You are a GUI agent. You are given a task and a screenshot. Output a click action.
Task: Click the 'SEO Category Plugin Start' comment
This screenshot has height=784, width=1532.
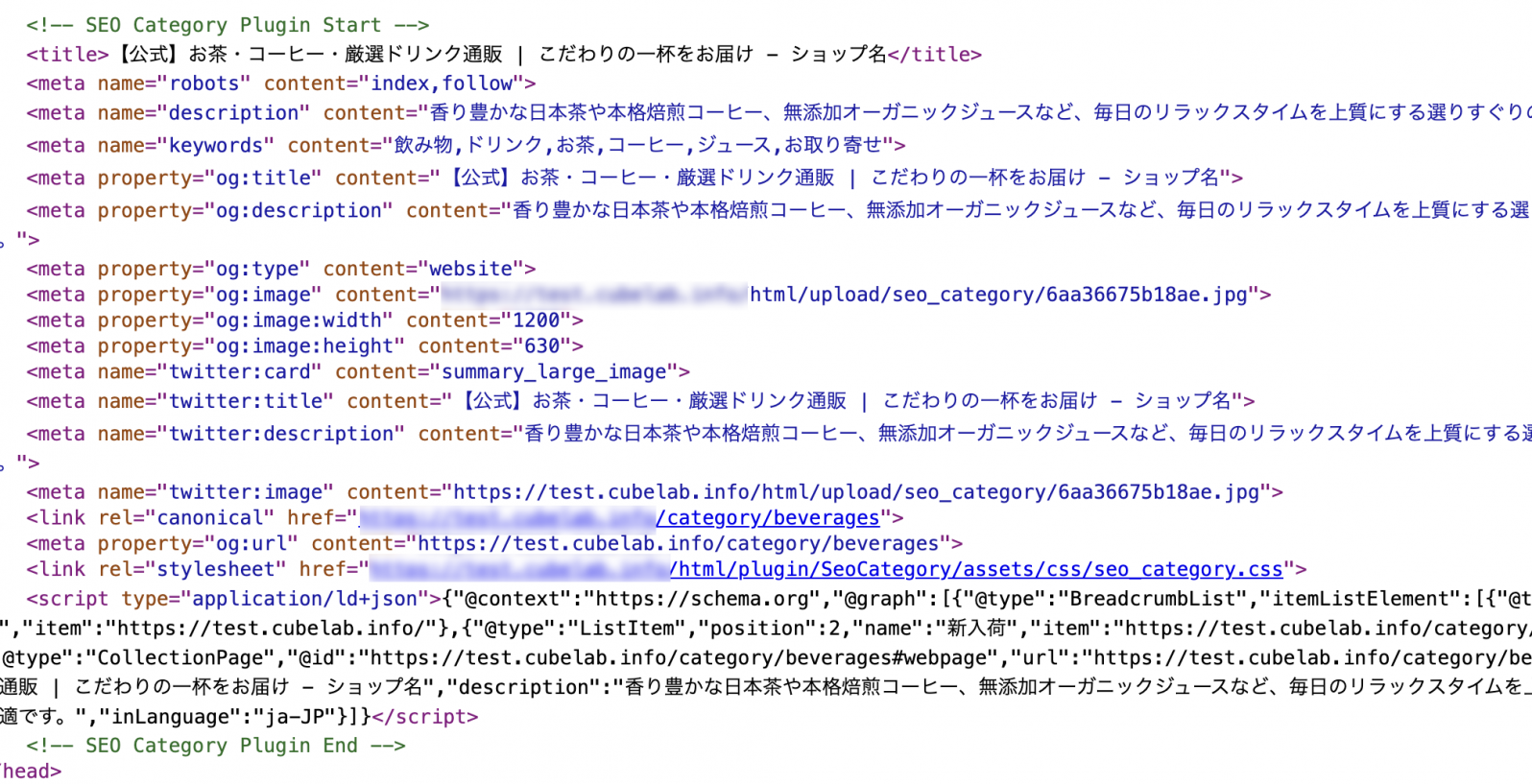click(x=227, y=25)
